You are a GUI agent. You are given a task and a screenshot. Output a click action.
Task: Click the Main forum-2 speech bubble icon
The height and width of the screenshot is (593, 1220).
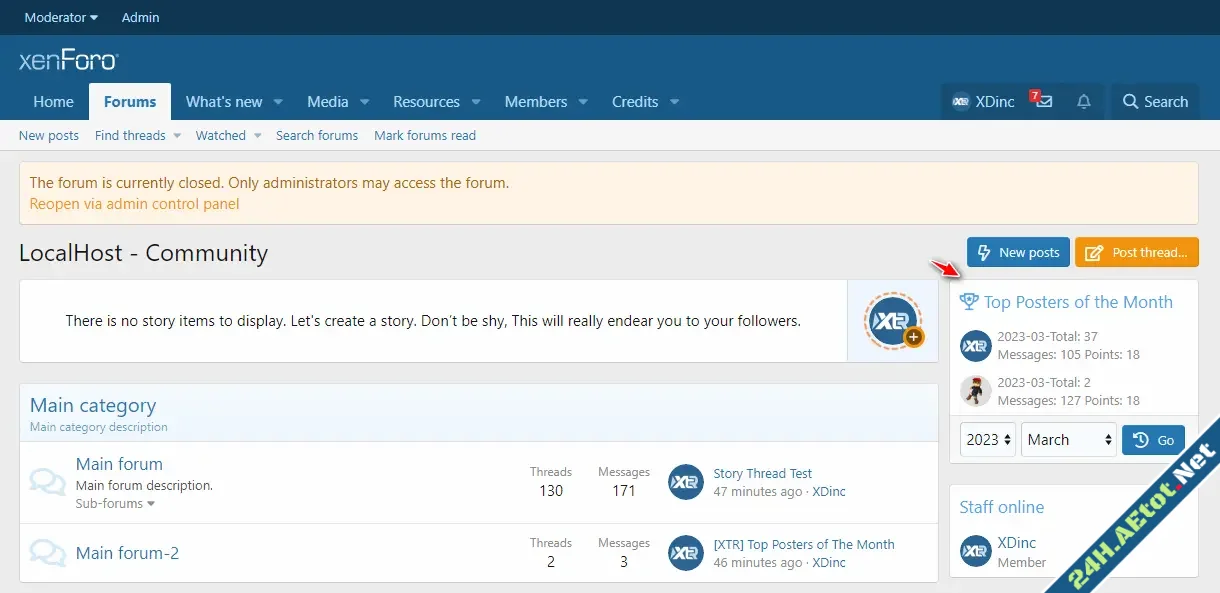coord(48,553)
